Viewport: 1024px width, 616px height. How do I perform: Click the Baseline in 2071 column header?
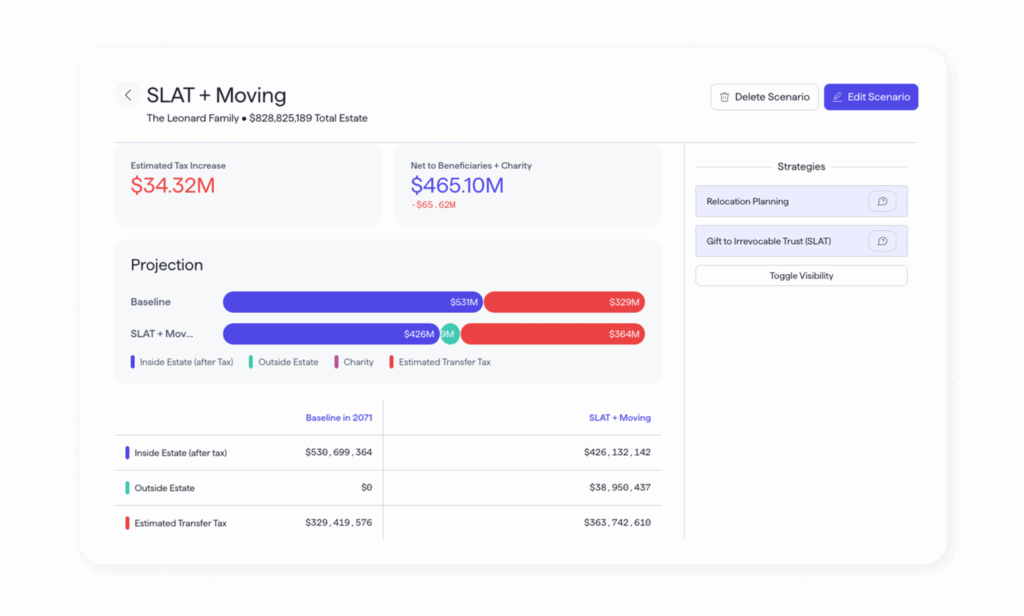coord(338,418)
